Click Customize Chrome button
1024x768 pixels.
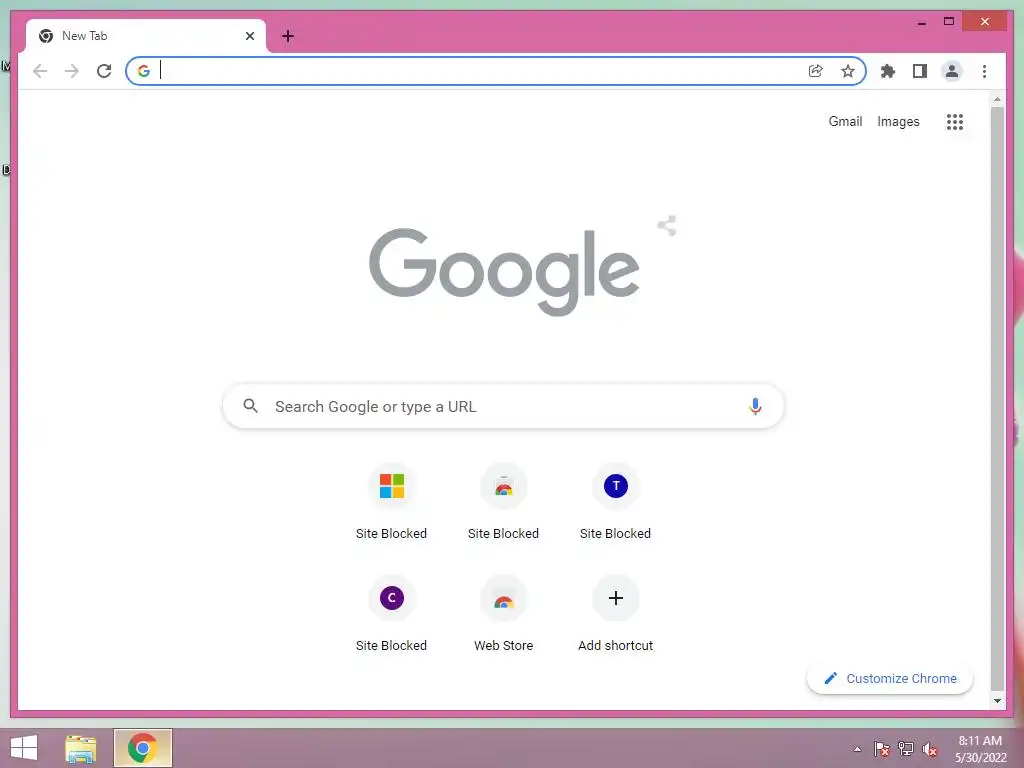click(889, 679)
